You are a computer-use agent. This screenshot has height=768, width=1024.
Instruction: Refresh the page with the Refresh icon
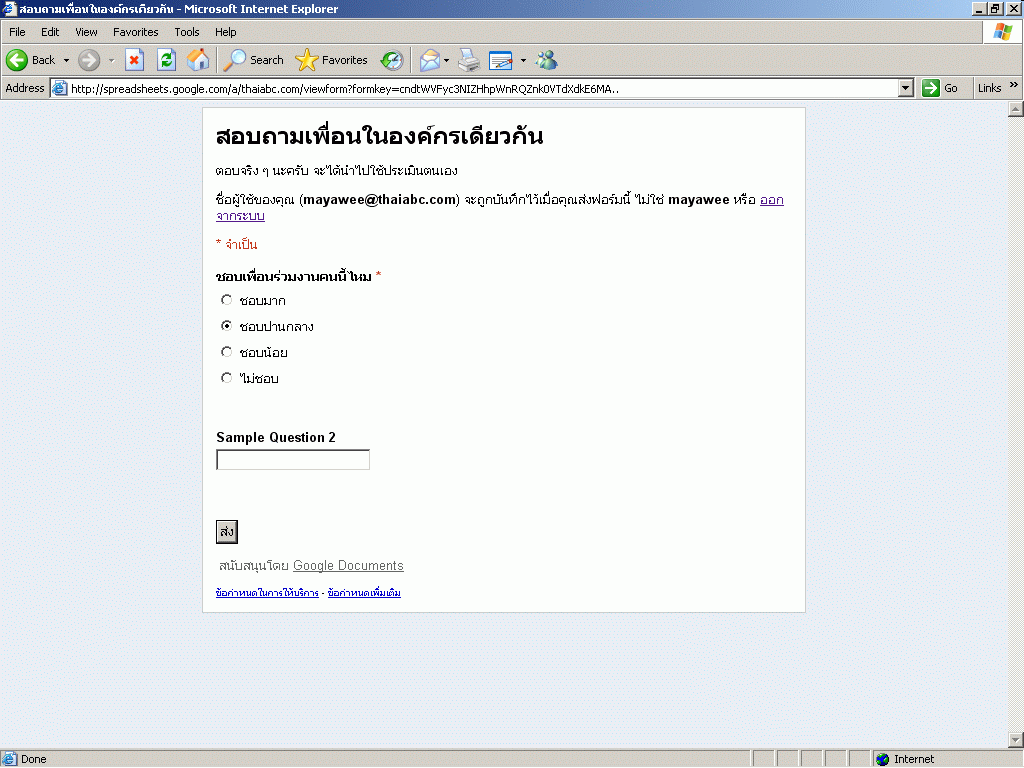[x=166, y=60]
